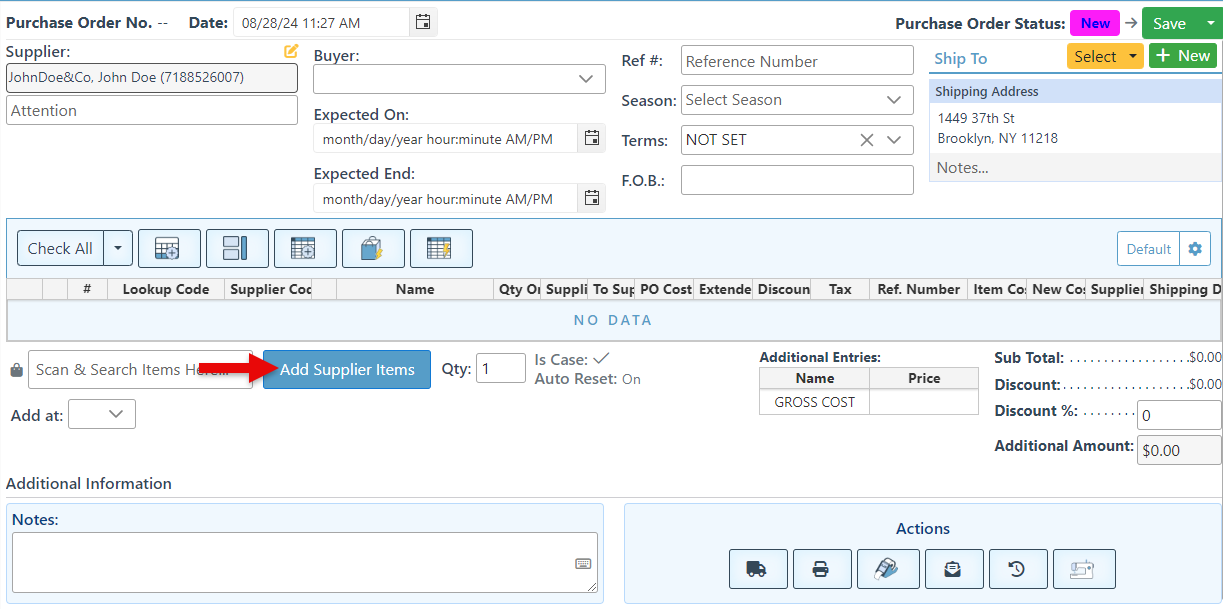Click the printer icon in Actions
Viewport: 1223px width, 609px height.
tap(821, 569)
